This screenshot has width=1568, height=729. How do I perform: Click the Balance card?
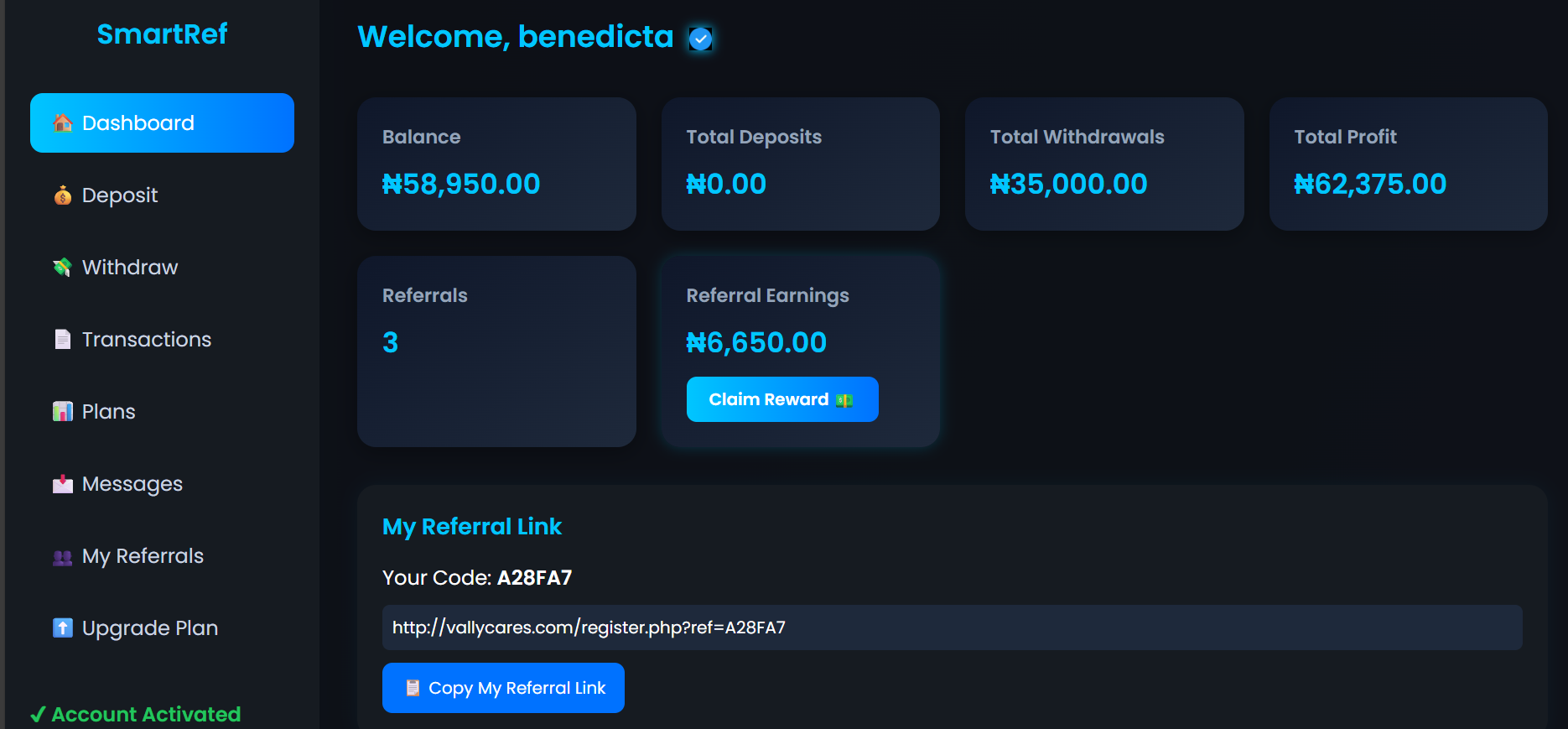pos(496,164)
